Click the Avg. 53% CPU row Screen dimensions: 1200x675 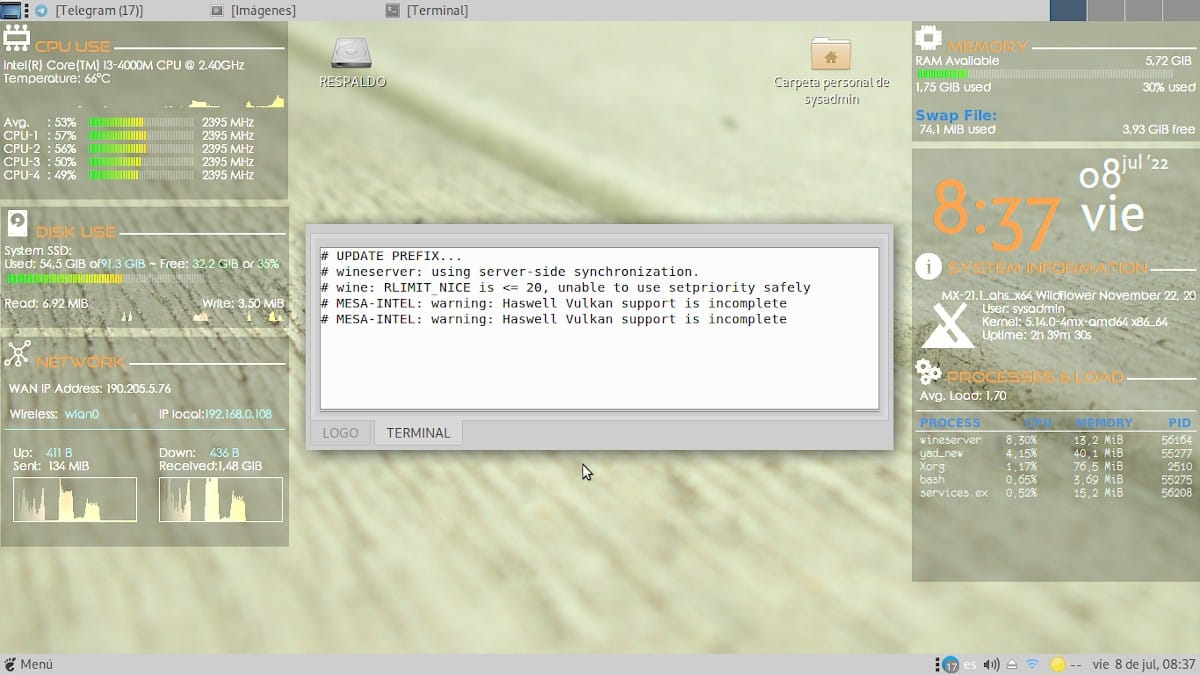[129, 123]
